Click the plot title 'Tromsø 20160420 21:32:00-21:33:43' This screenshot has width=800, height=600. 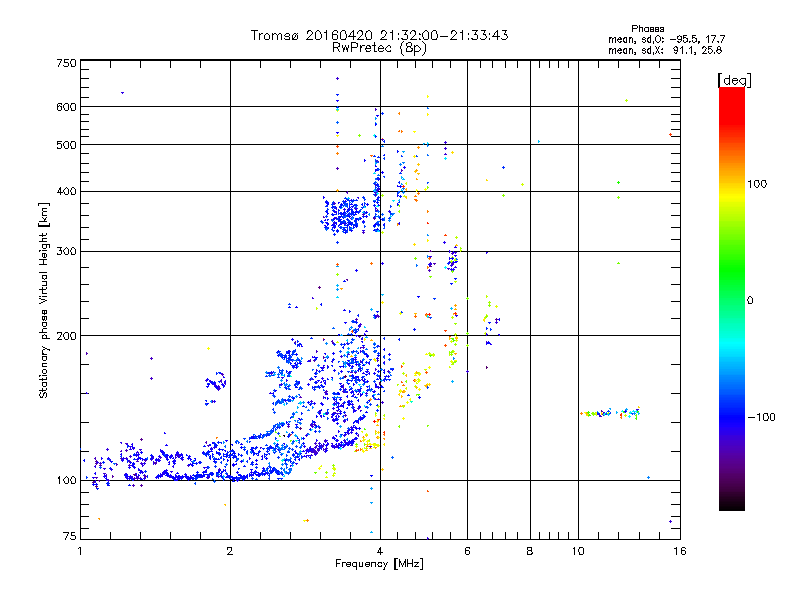(x=379, y=35)
